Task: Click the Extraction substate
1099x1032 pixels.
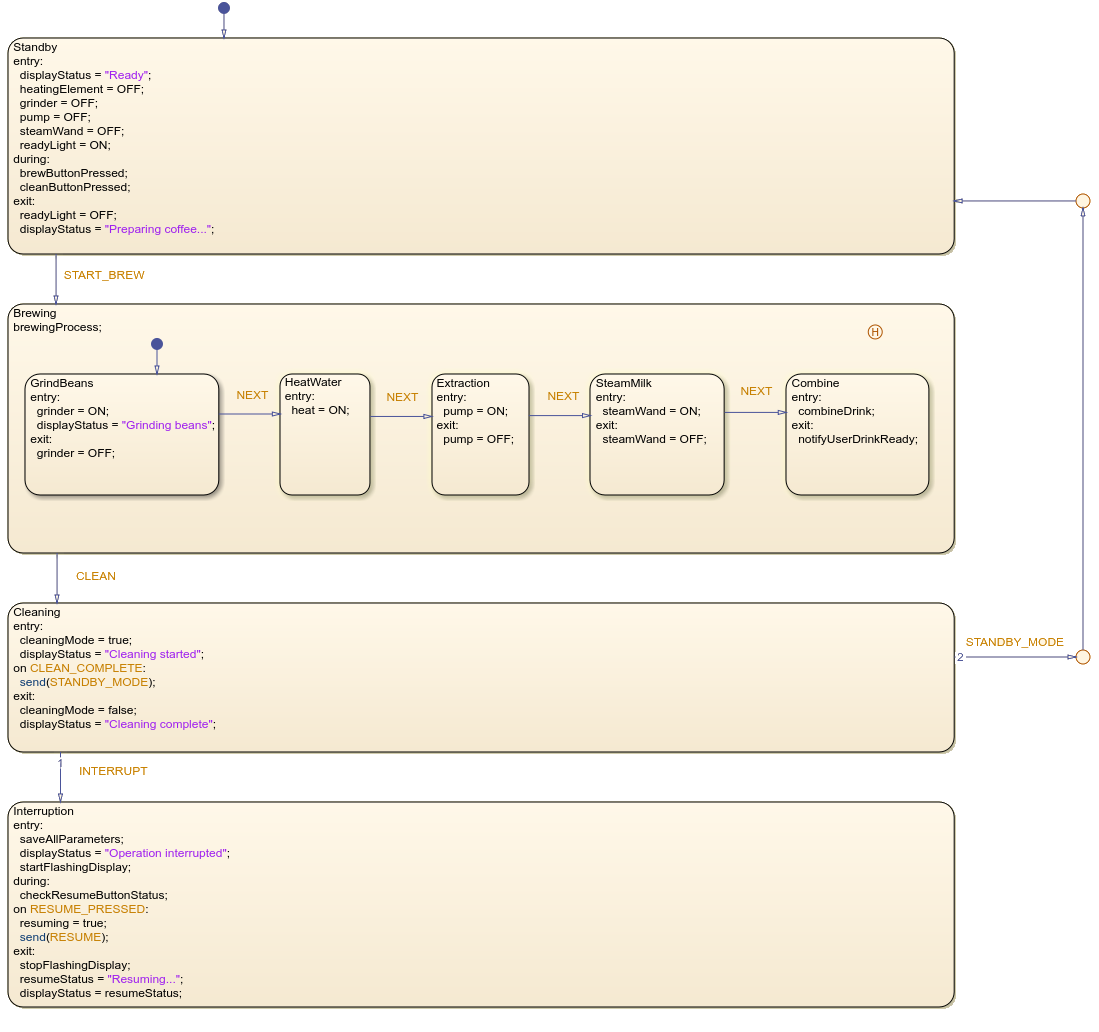Action: 480,435
